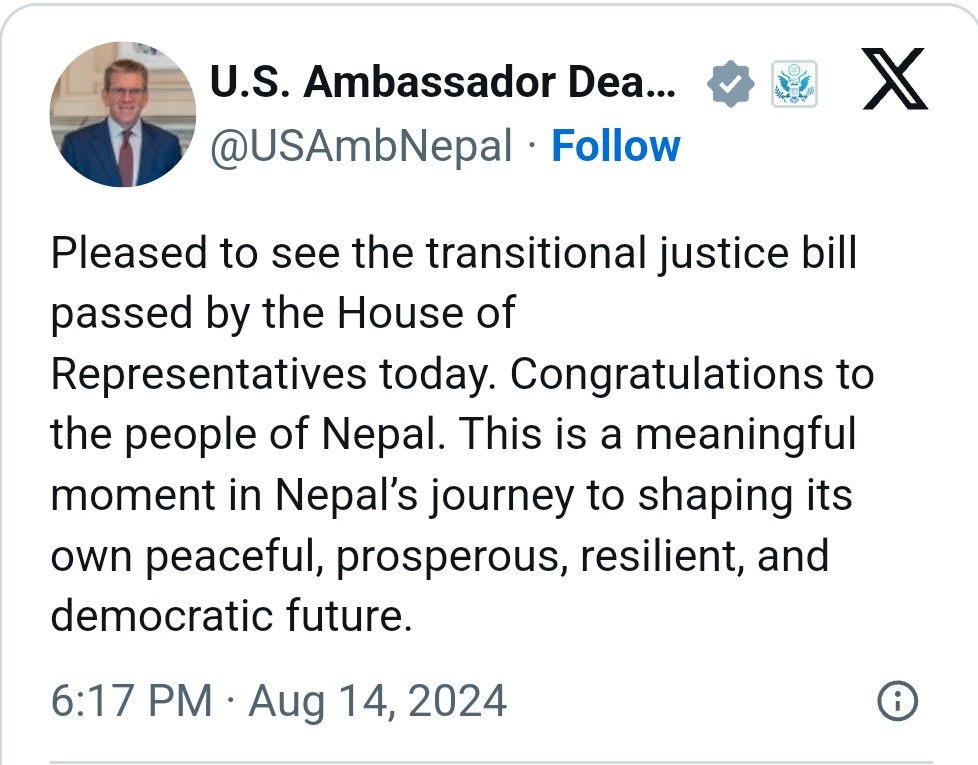Follow the @USAmbNepal account
This screenshot has height=765, width=978.
click(615, 146)
